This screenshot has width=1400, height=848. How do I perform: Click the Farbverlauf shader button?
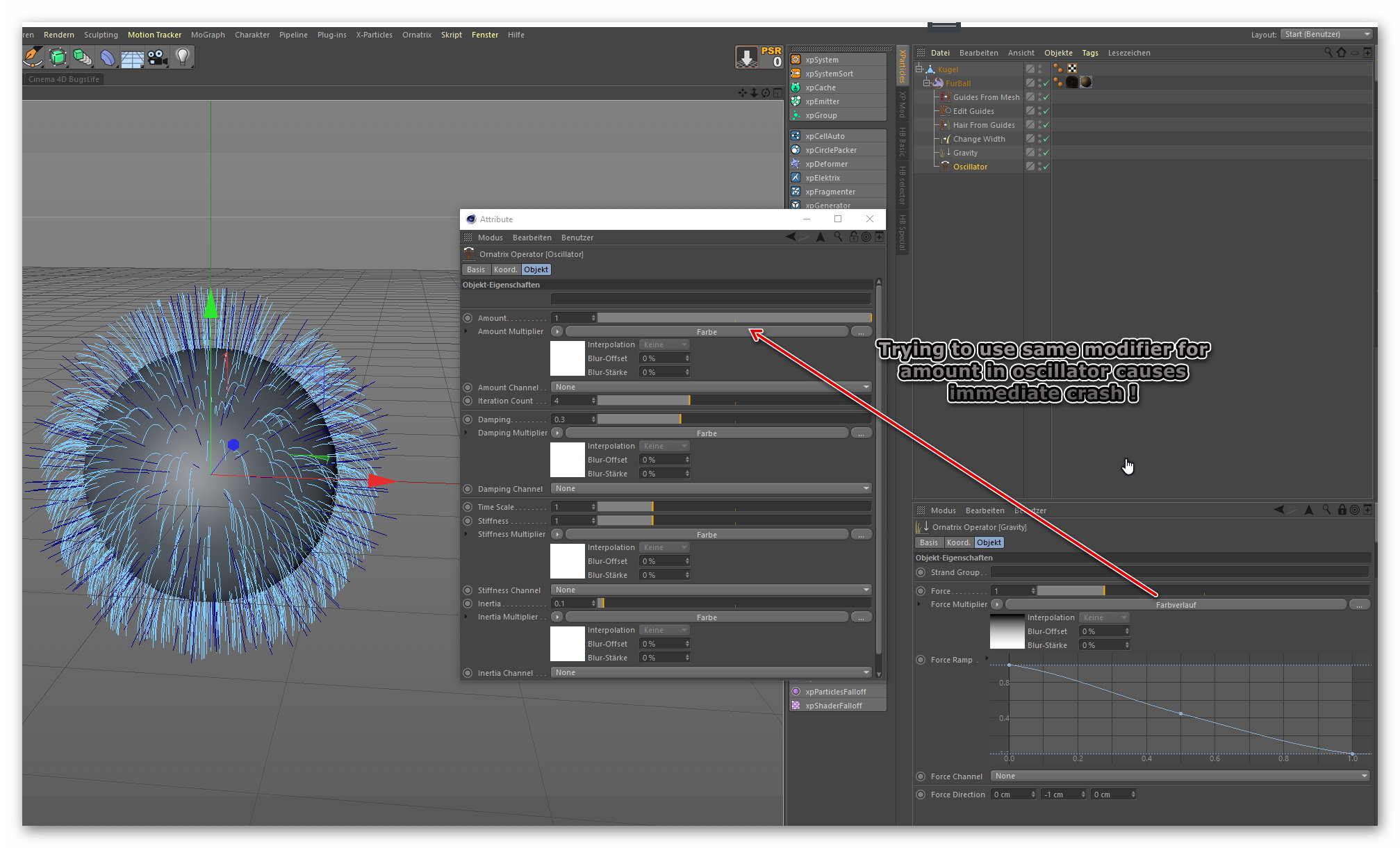coord(1176,605)
